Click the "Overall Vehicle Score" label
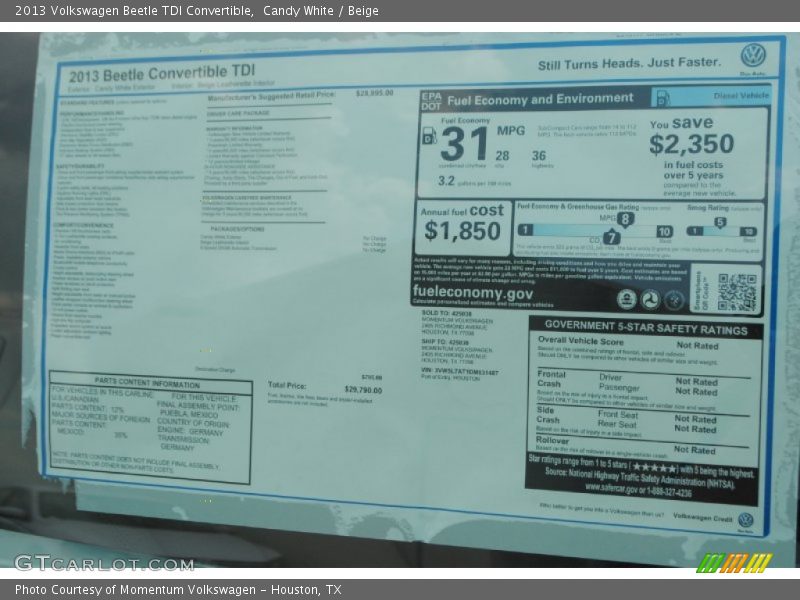This screenshot has width=800, height=600. 581,341
